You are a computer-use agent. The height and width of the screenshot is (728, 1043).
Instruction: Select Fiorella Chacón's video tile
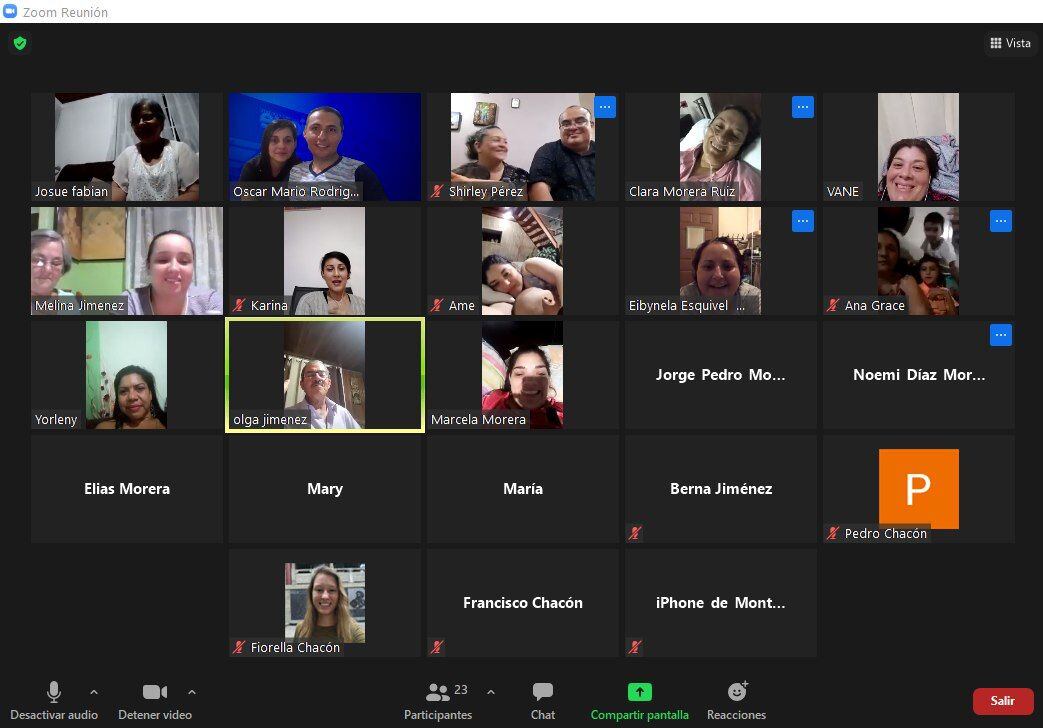pyautogui.click(x=324, y=602)
